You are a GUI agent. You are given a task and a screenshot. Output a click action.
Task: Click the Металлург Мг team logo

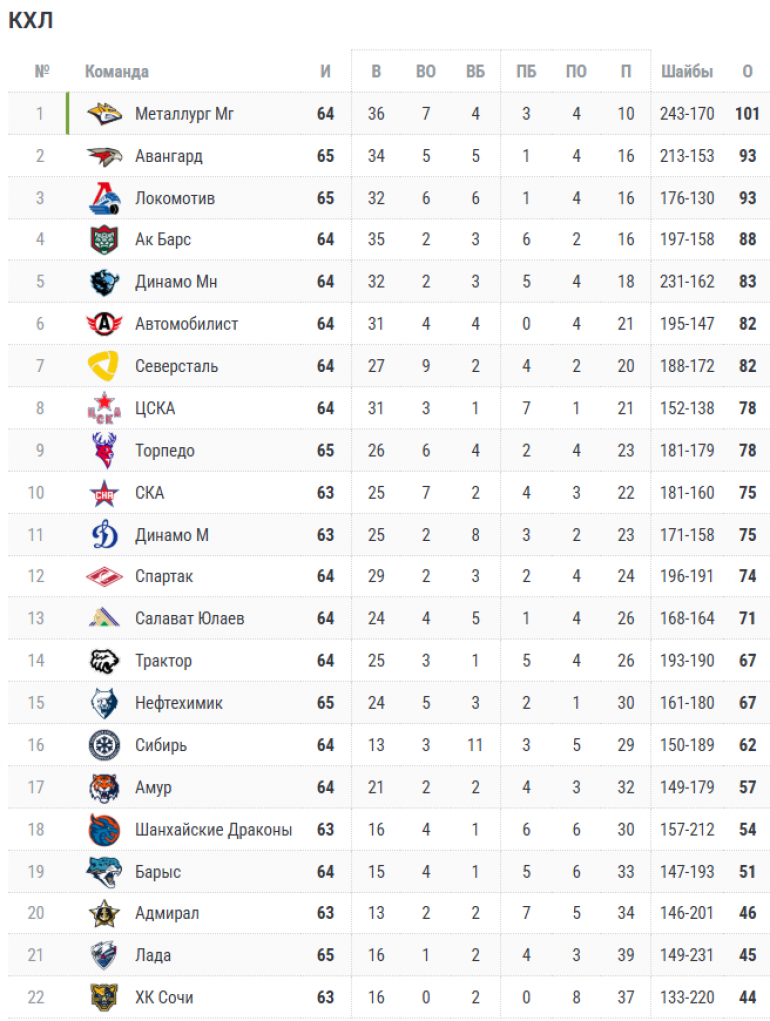[104, 114]
